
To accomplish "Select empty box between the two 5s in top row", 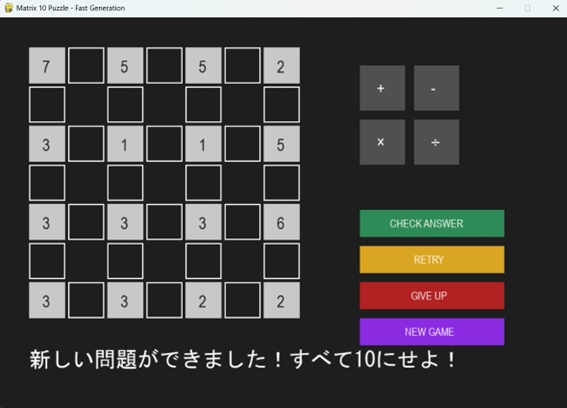I will click(164, 65).
